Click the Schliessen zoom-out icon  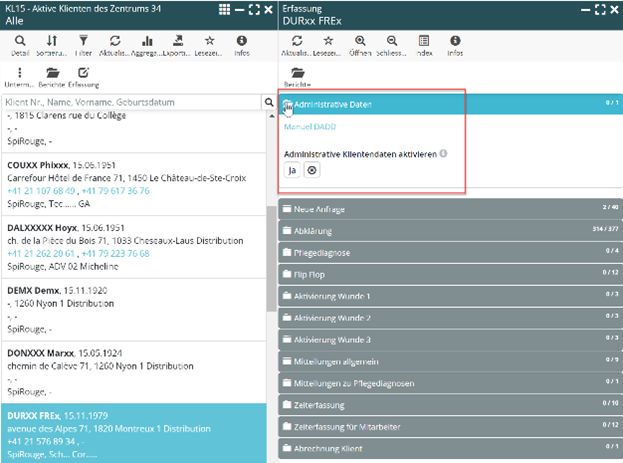pyautogui.click(x=391, y=41)
